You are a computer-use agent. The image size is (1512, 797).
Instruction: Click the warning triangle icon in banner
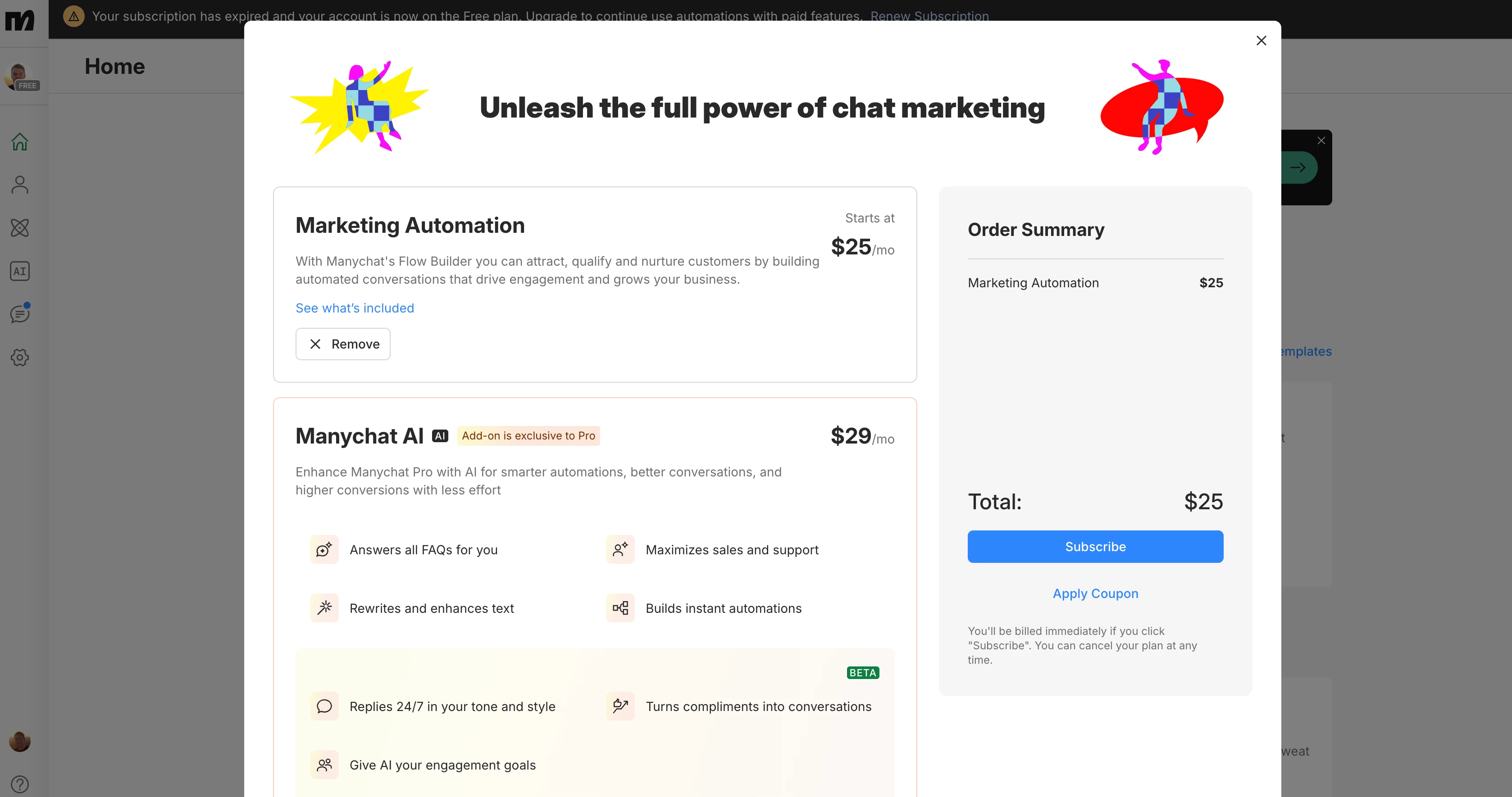point(74,16)
